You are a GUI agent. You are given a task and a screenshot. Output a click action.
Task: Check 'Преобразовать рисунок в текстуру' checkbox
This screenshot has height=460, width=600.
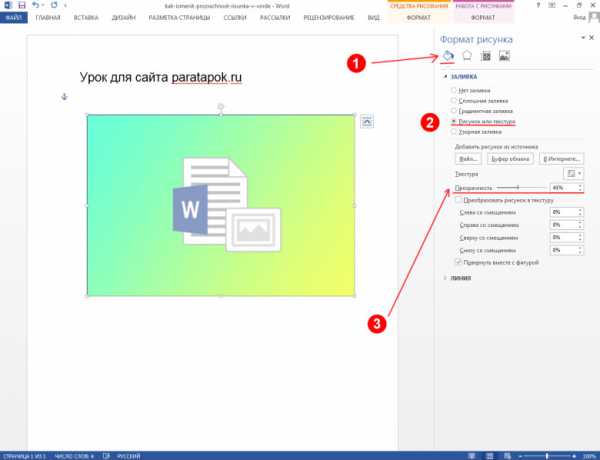(x=458, y=200)
